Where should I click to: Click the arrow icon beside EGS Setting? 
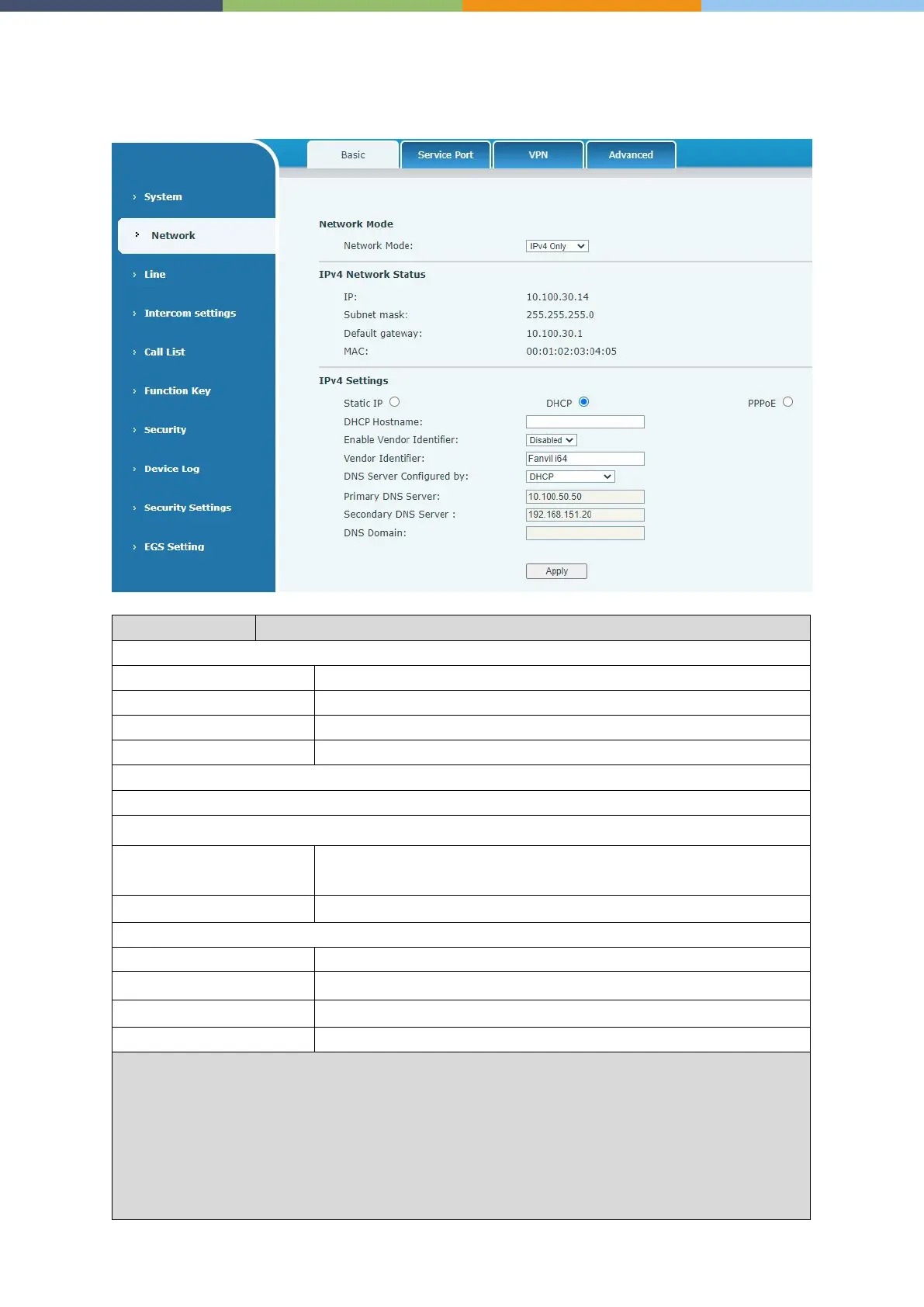pyautogui.click(x=134, y=547)
